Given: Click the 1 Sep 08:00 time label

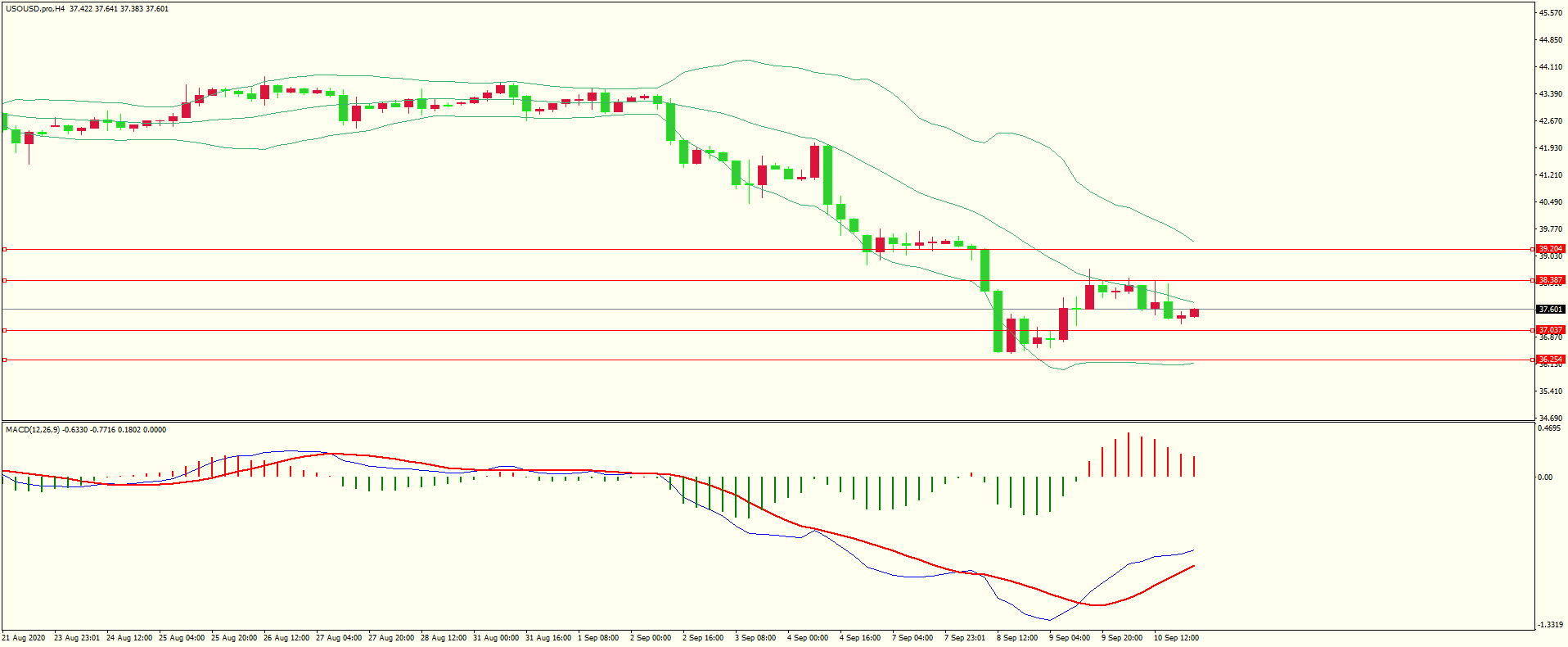Looking at the screenshot, I should 598,638.
